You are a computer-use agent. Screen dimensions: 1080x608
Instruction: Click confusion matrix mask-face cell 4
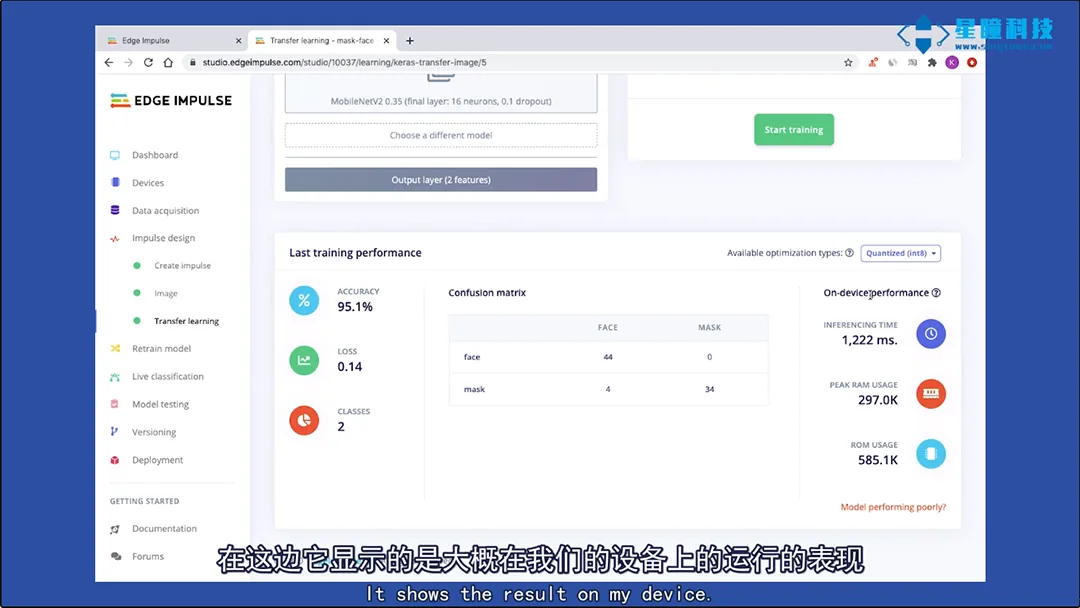click(x=608, y=389)
